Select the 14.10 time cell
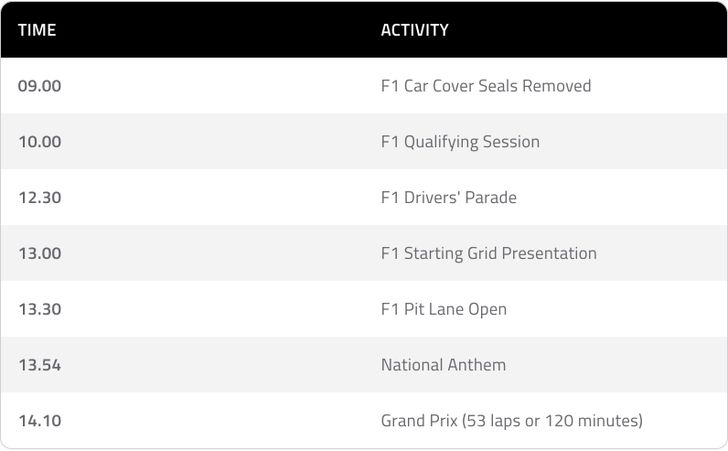Image resolution: width=728 pixels, height=451 pixels. [x=40, y=421]
